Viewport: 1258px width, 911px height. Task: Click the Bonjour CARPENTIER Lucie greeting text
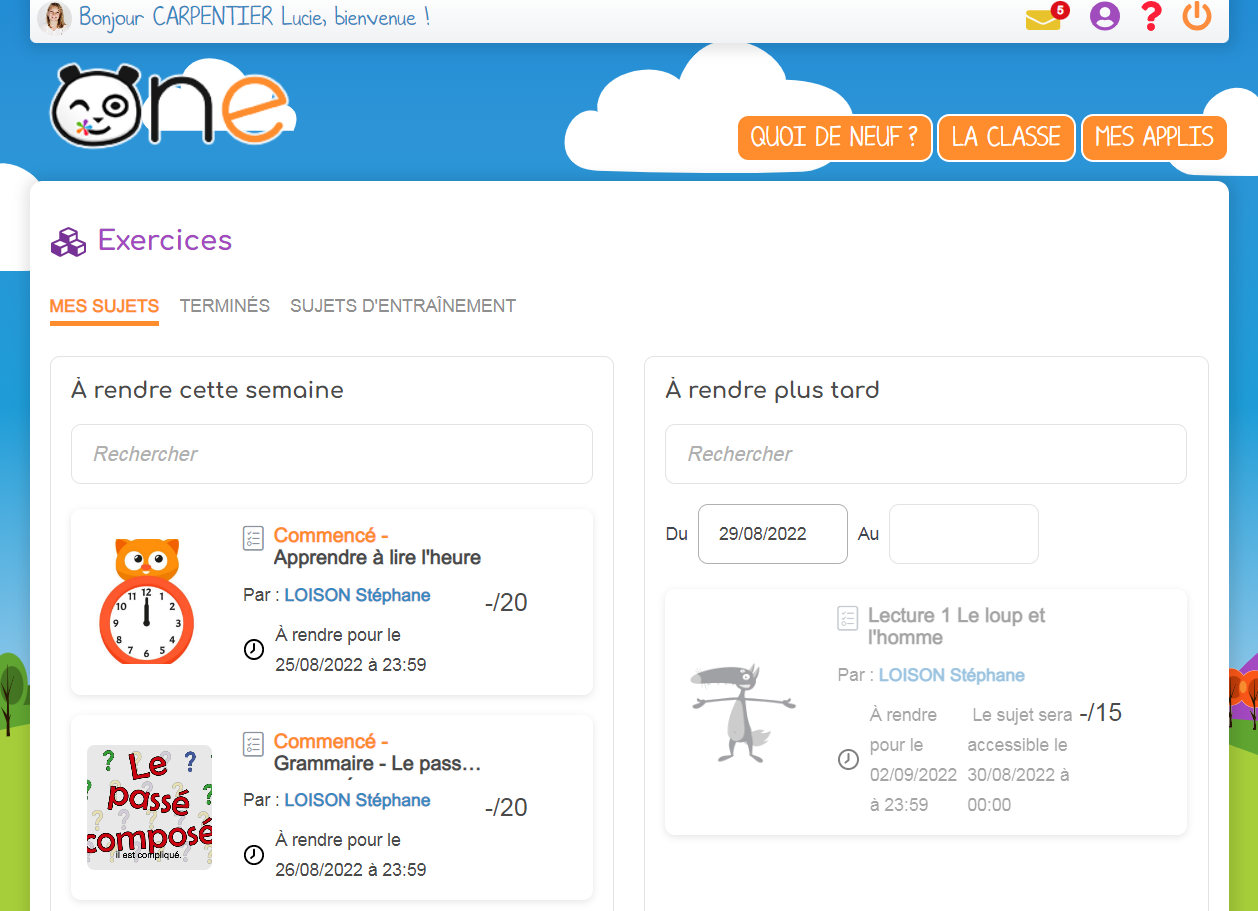pos(255,17)
